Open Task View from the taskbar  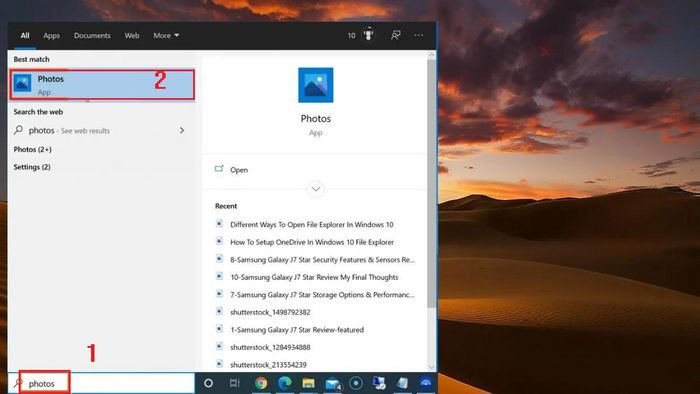click(x=234, y=383)
